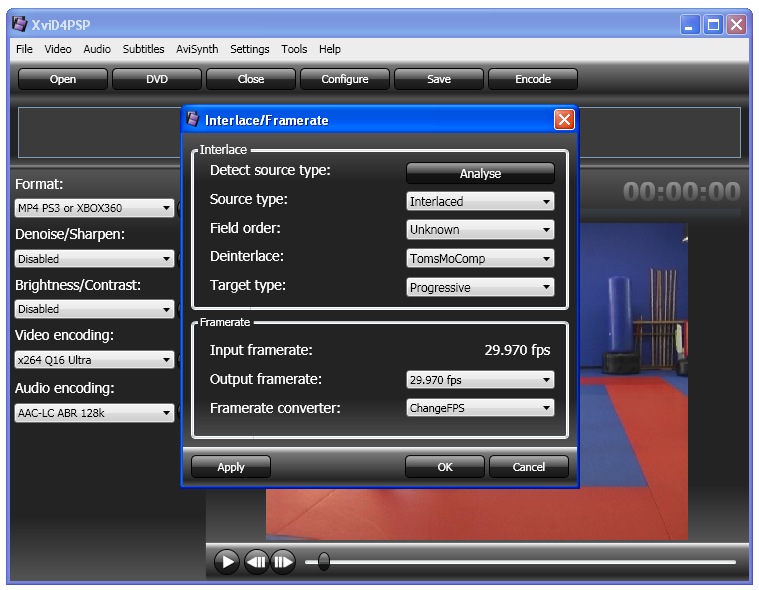Screen dimensions: 759x590
Task: Open the Settings menu
Action: tap(249, 49)
